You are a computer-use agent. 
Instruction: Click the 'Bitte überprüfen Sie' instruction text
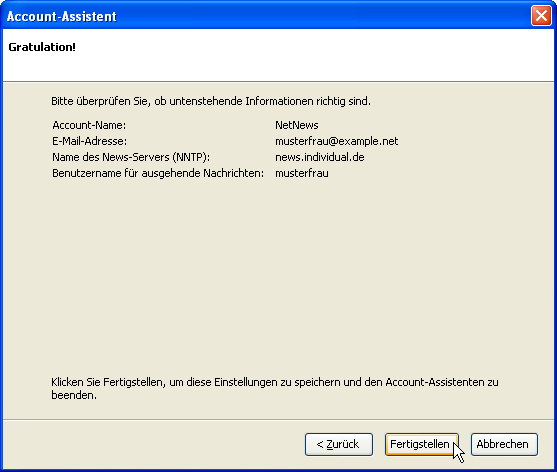pos(211,102)
